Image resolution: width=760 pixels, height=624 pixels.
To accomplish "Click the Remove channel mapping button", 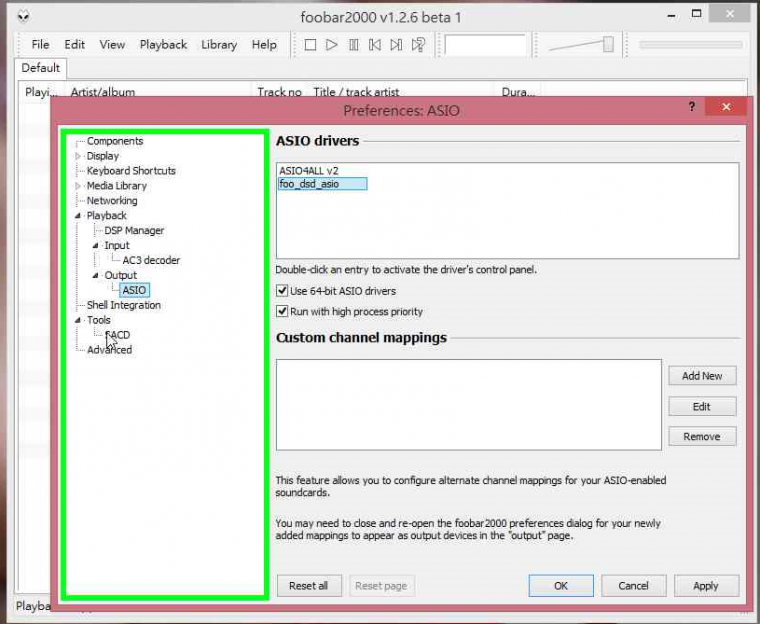I will (702, 436).
